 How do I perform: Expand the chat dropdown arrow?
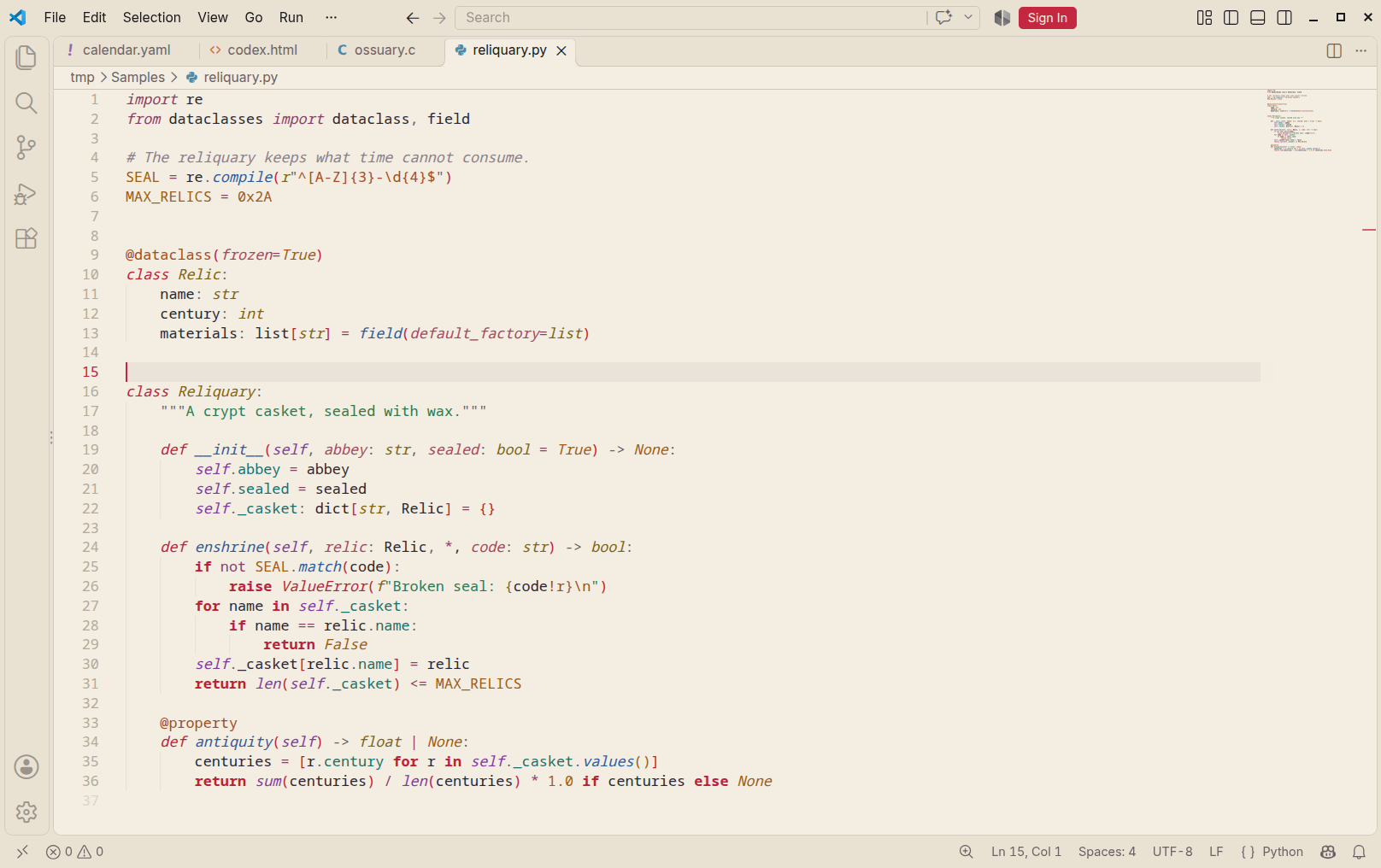(x=968, y=18)
